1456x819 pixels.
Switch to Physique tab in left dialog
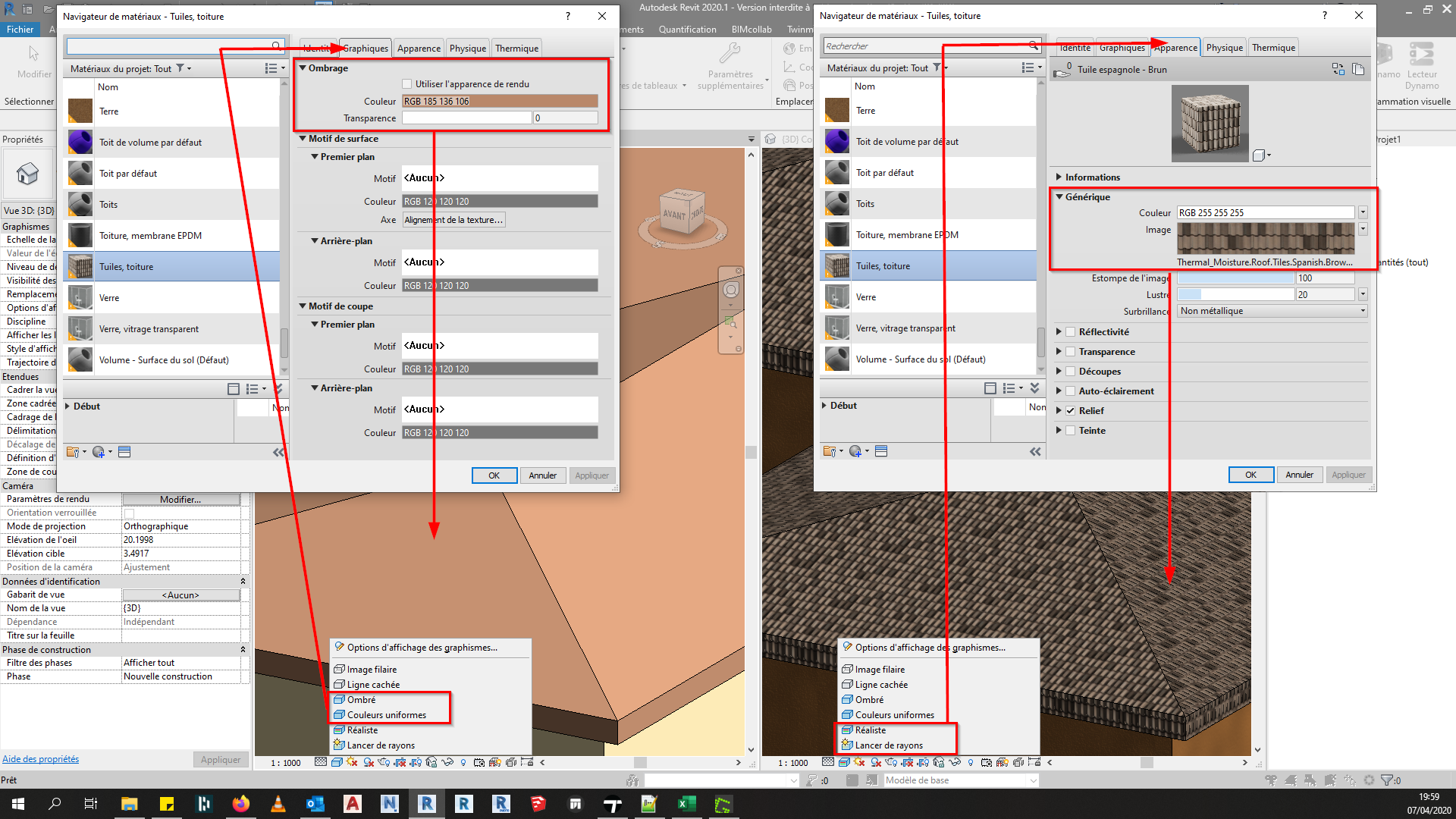click(x=467, y=48)
